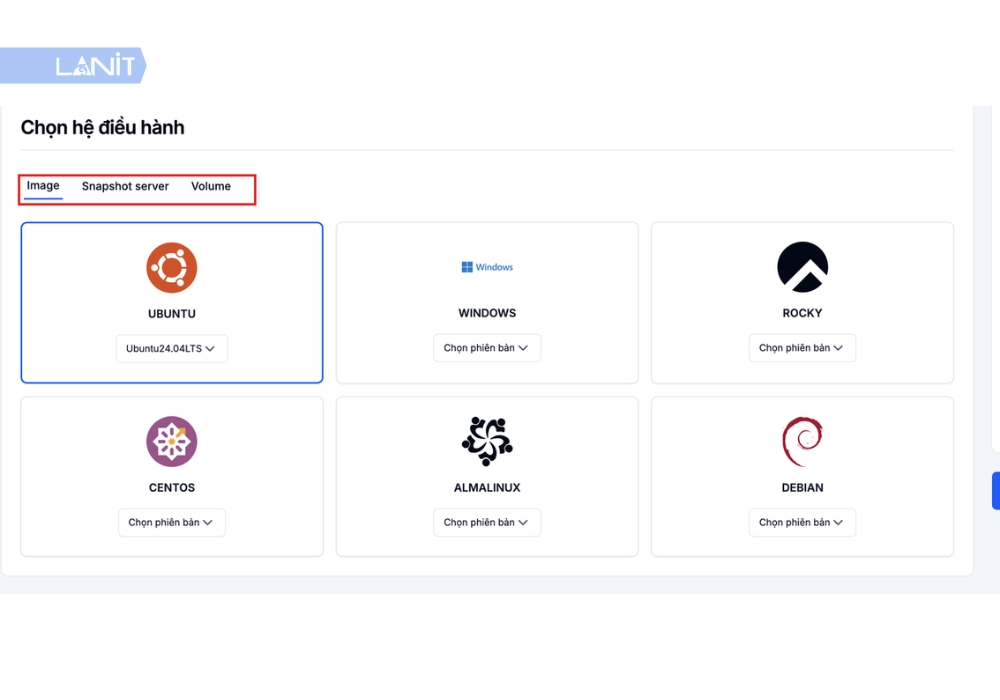Image resolution: width=1000 pixels, height=700 pixels.
Task: Expand the Windows 'Chọn phiên bản' dropdown
Action: (487, 348)
